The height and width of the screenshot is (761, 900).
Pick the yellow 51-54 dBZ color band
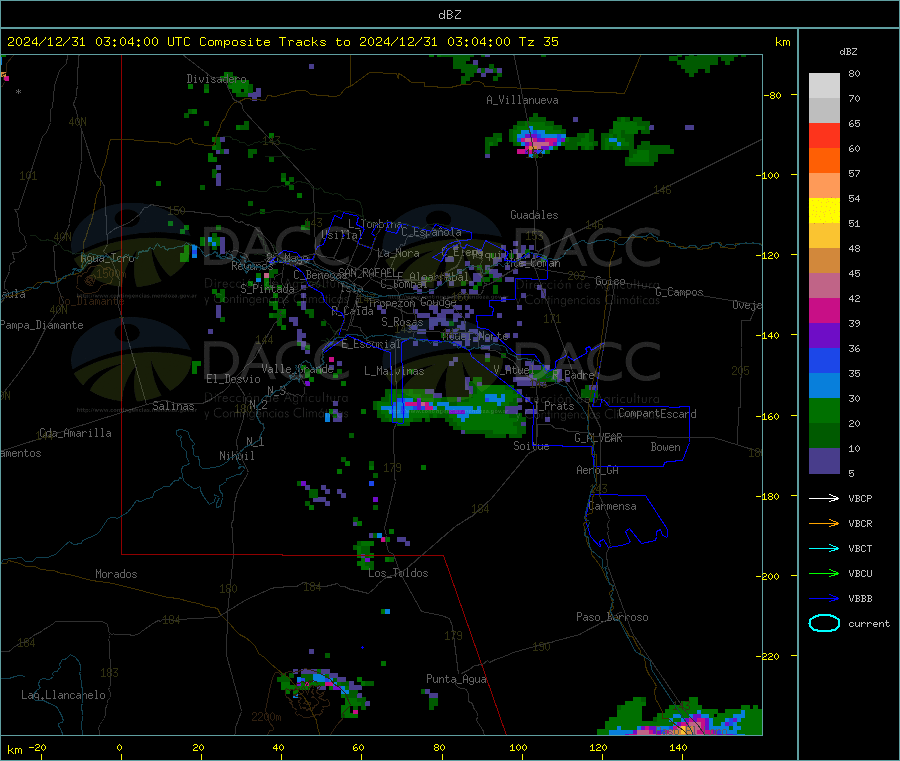pos(824,211)
